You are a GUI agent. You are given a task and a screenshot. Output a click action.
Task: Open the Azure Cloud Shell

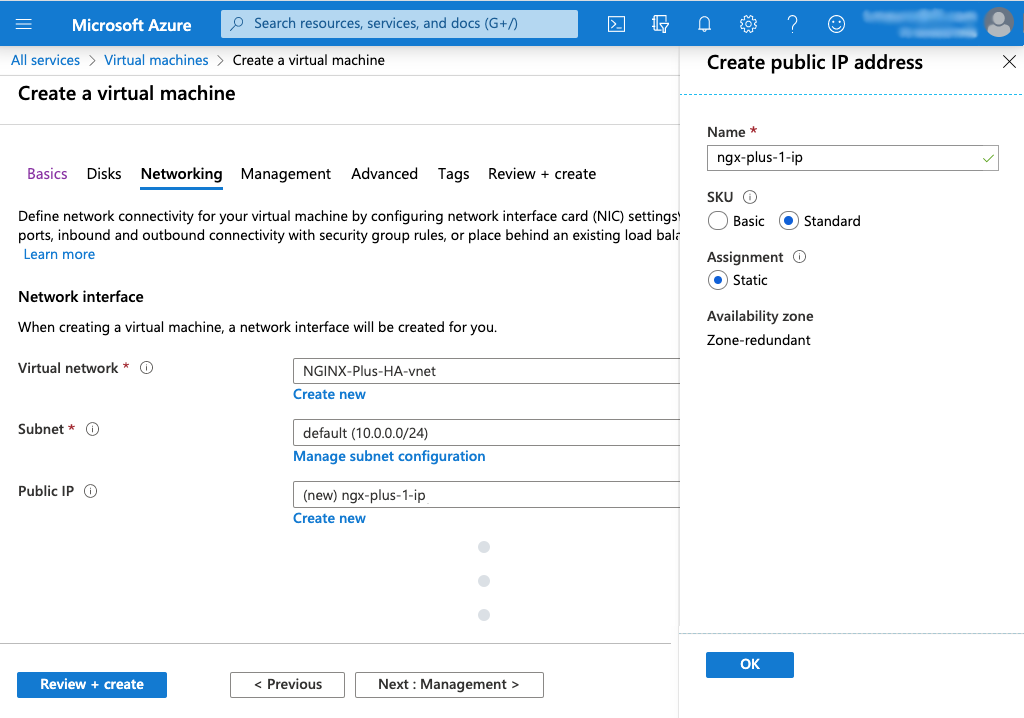coord(616,24)
